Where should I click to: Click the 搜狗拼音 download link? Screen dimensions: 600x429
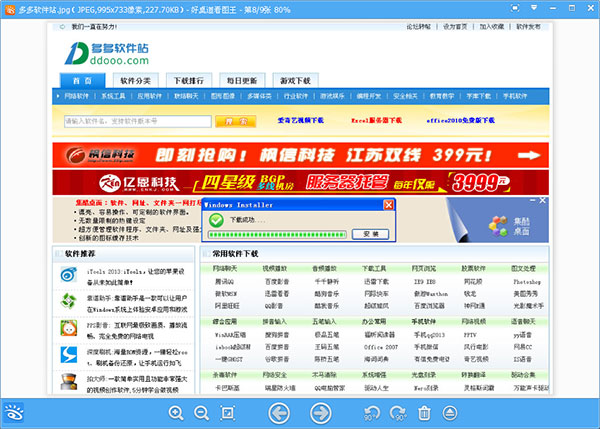277,335
